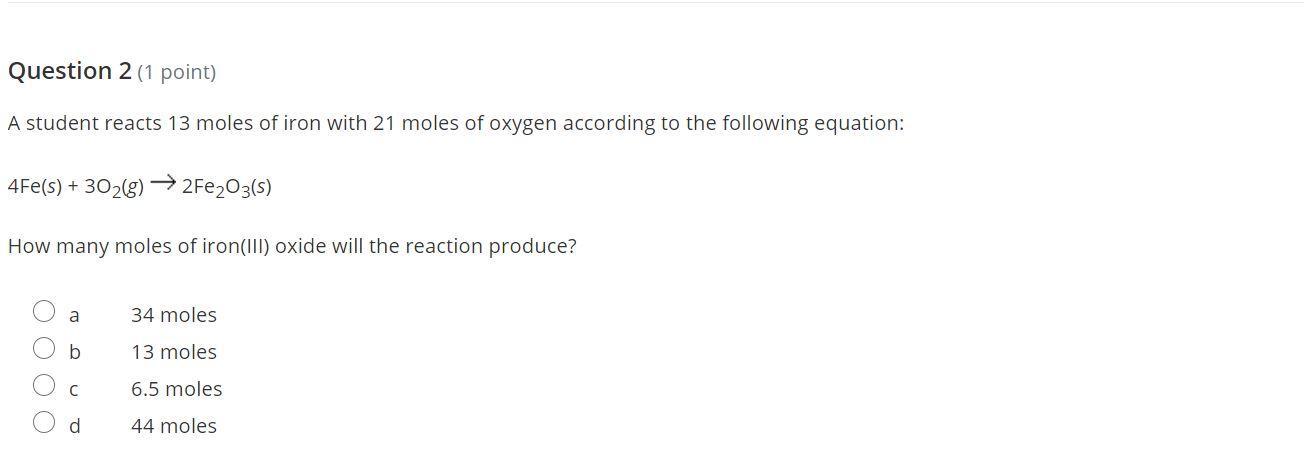Click the '13 moles' answer text

point(174,352)
